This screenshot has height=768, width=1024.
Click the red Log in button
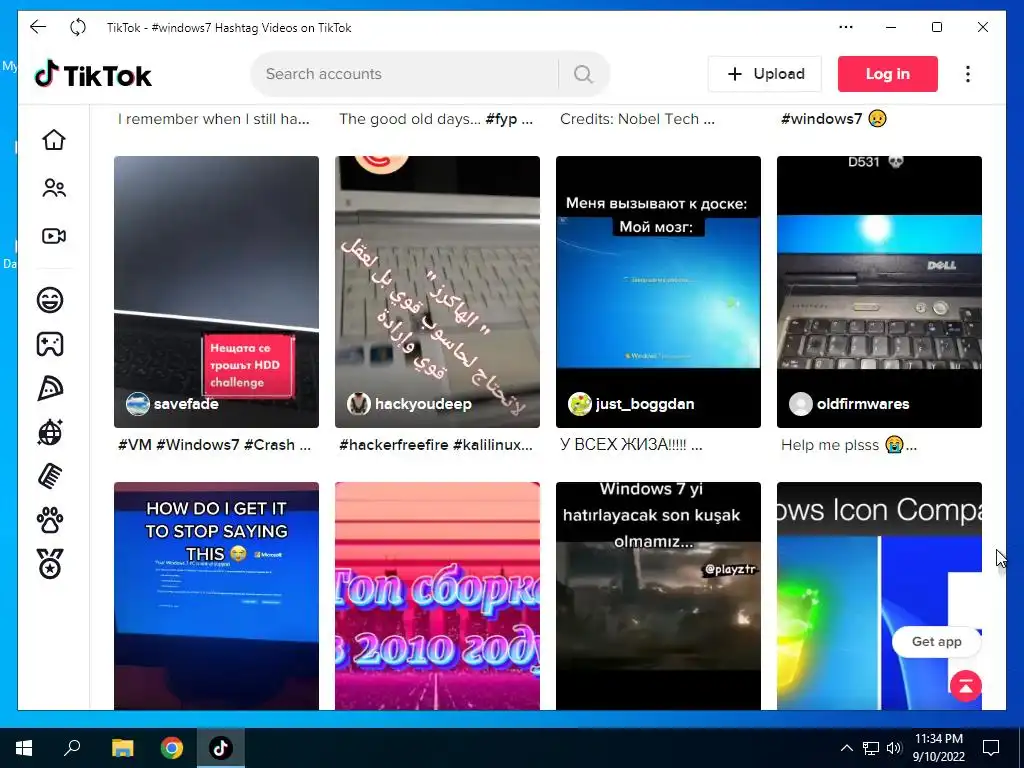pyautogui.click(x=888, y=74)
